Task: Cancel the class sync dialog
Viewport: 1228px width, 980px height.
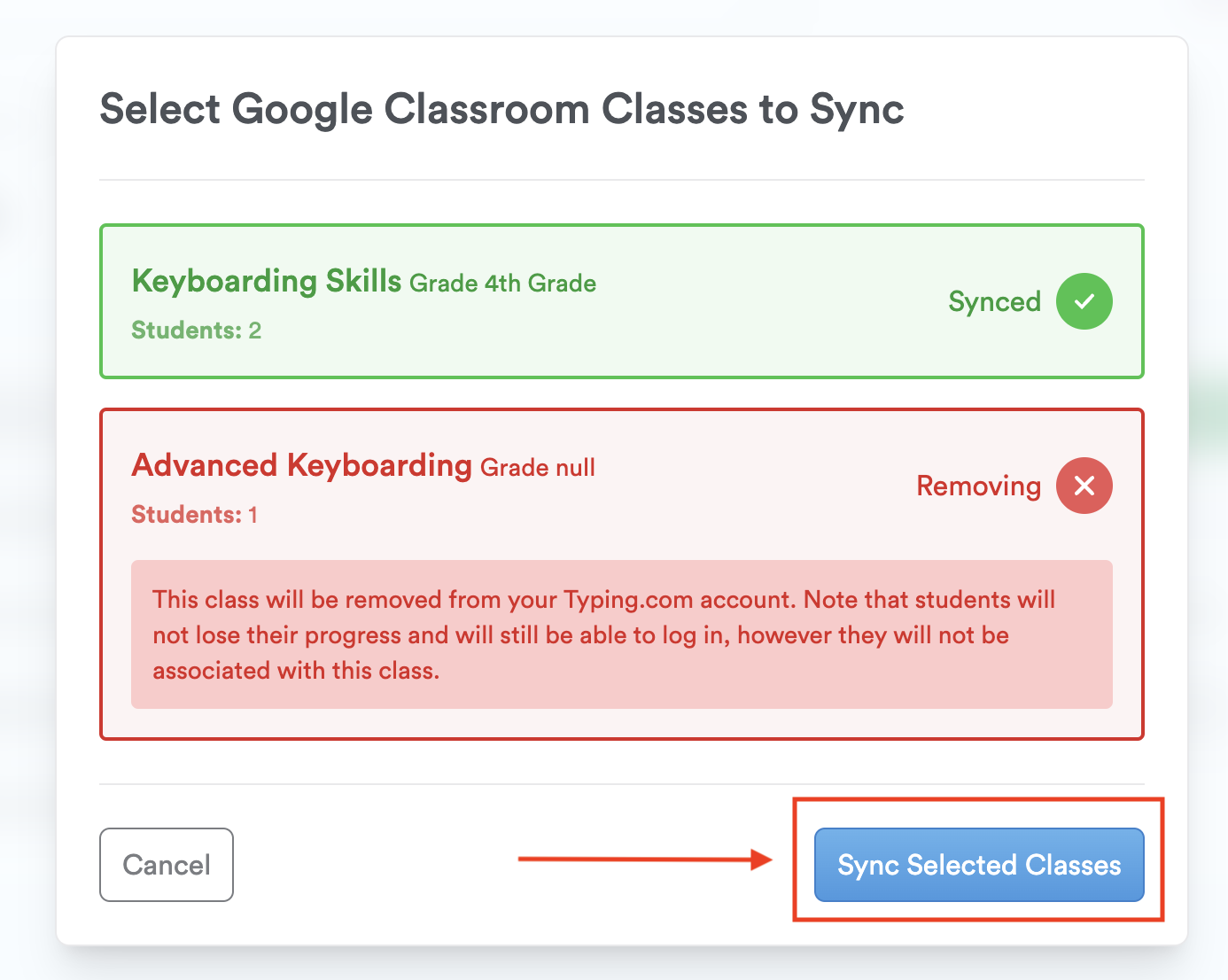Action: coord(167,865)
